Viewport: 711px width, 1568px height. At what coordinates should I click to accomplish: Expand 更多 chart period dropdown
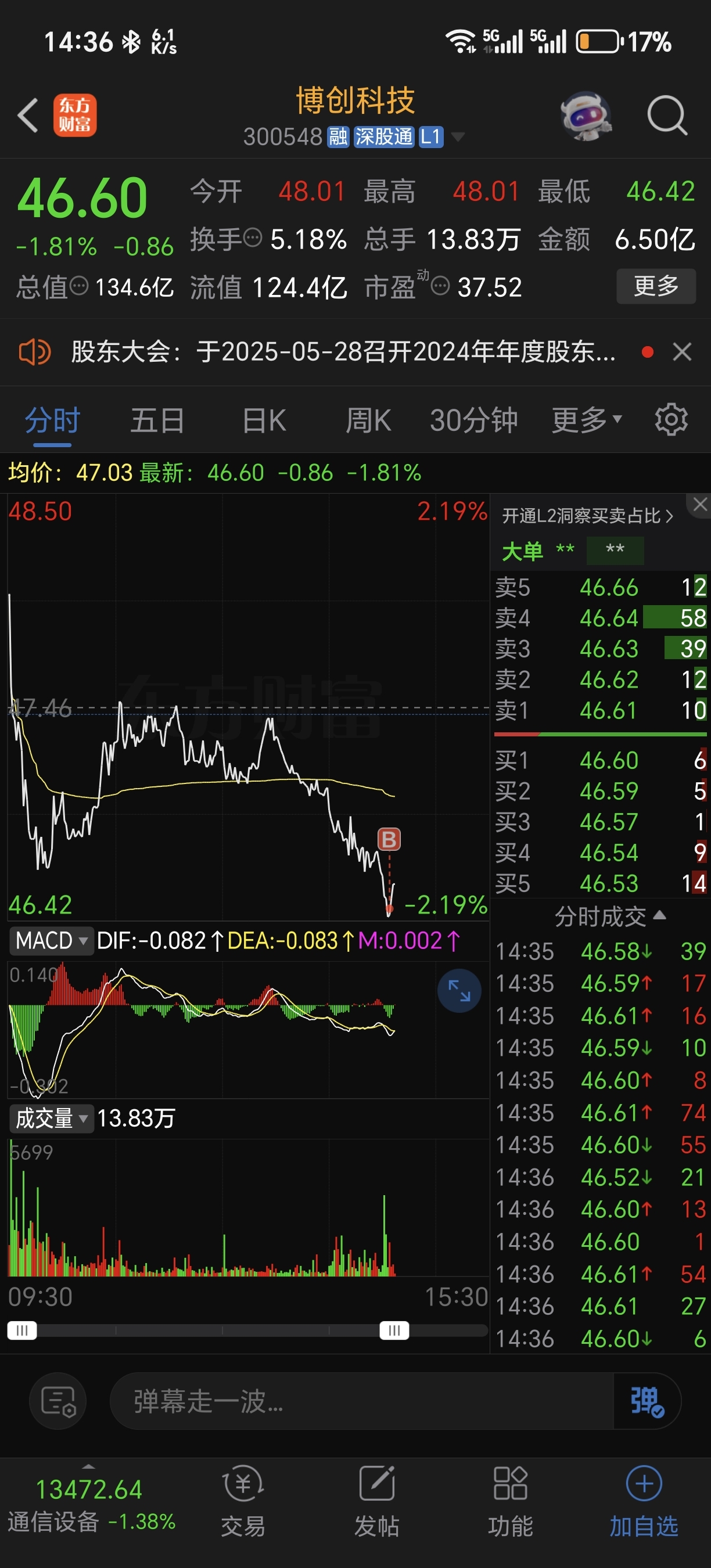pos(587,420)
